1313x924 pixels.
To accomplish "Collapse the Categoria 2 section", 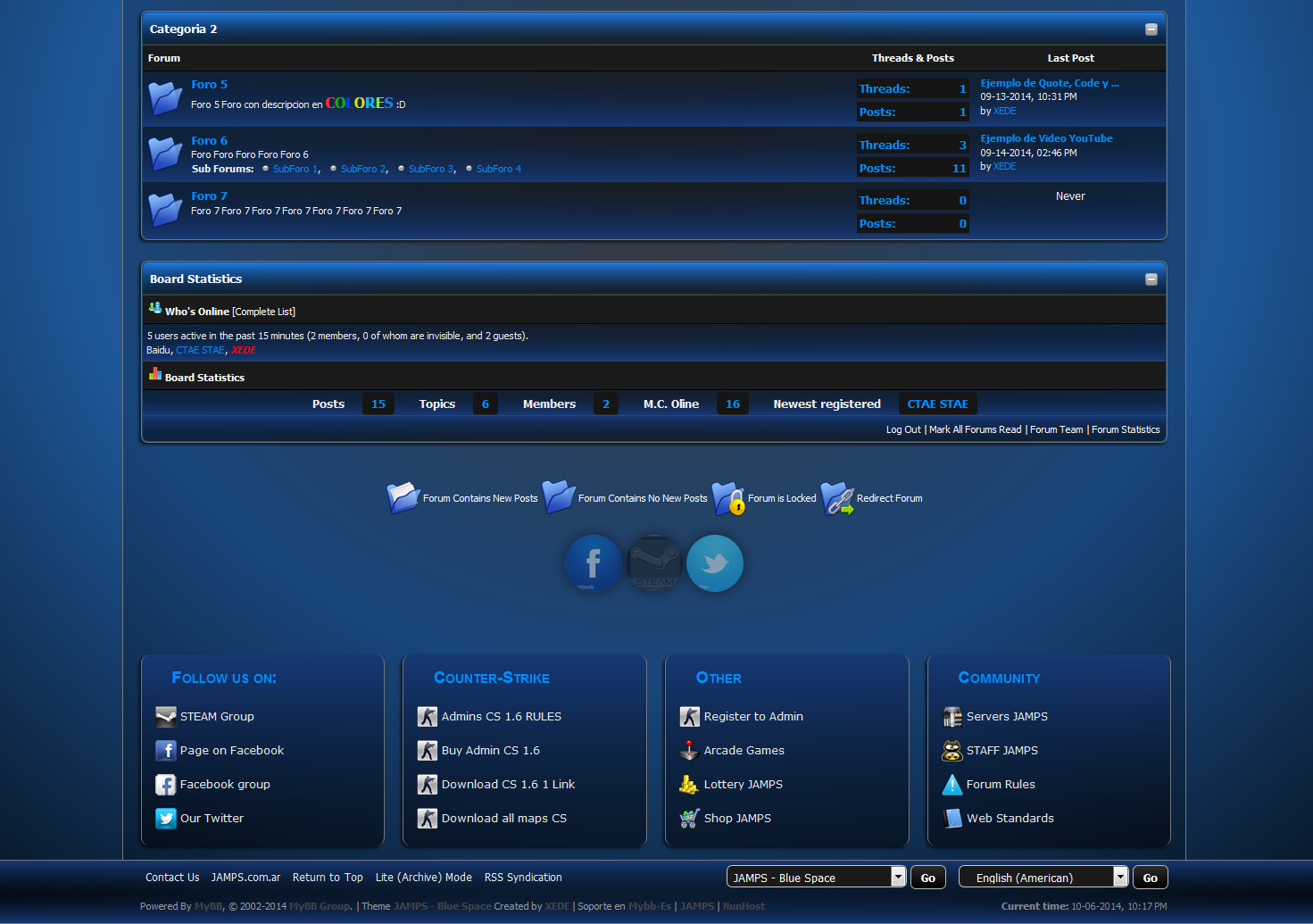I will coord(1151,29).
